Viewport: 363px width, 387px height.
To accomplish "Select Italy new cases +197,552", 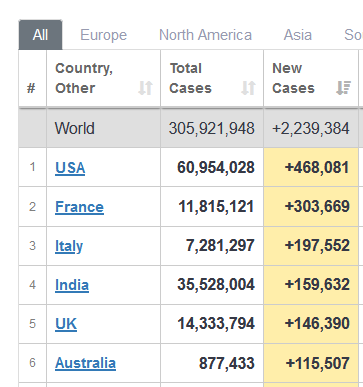I will [317, 245].
